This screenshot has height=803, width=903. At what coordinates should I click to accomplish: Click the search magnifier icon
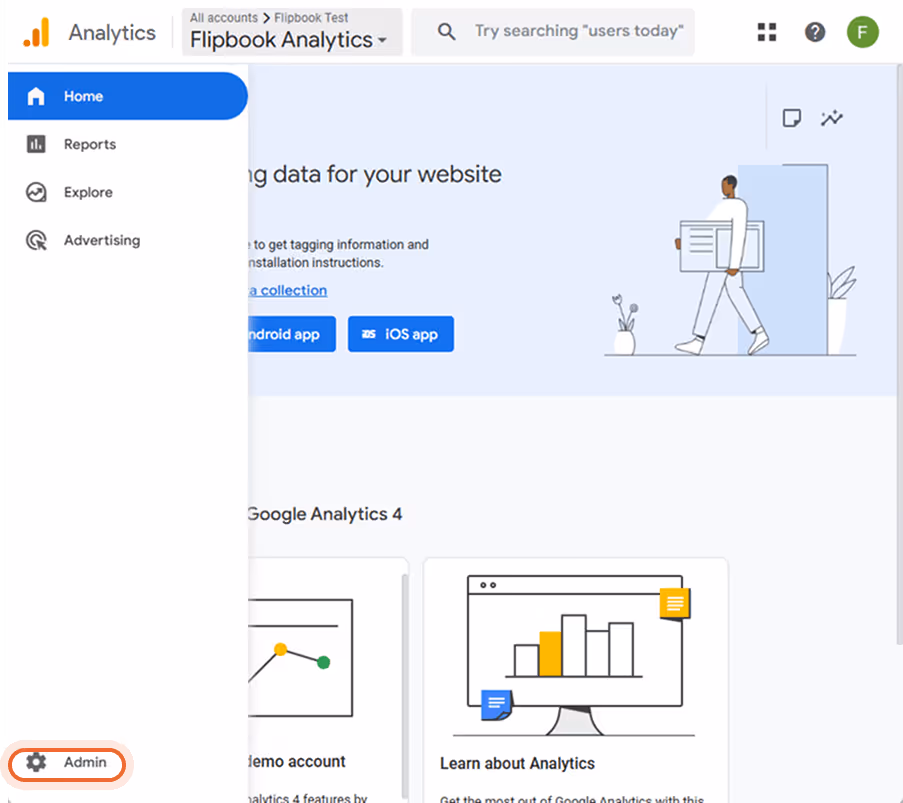446,31
